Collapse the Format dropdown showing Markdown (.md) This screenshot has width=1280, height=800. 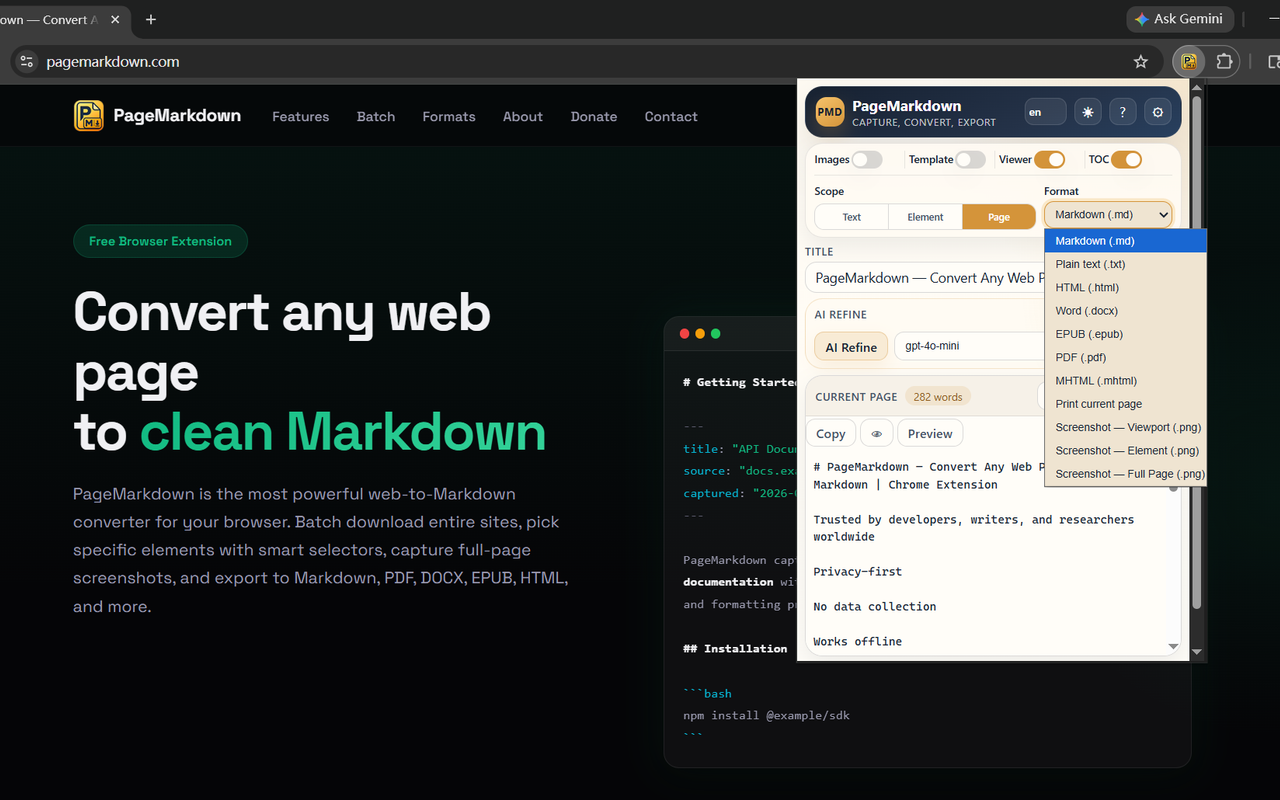pos(1108,214)
